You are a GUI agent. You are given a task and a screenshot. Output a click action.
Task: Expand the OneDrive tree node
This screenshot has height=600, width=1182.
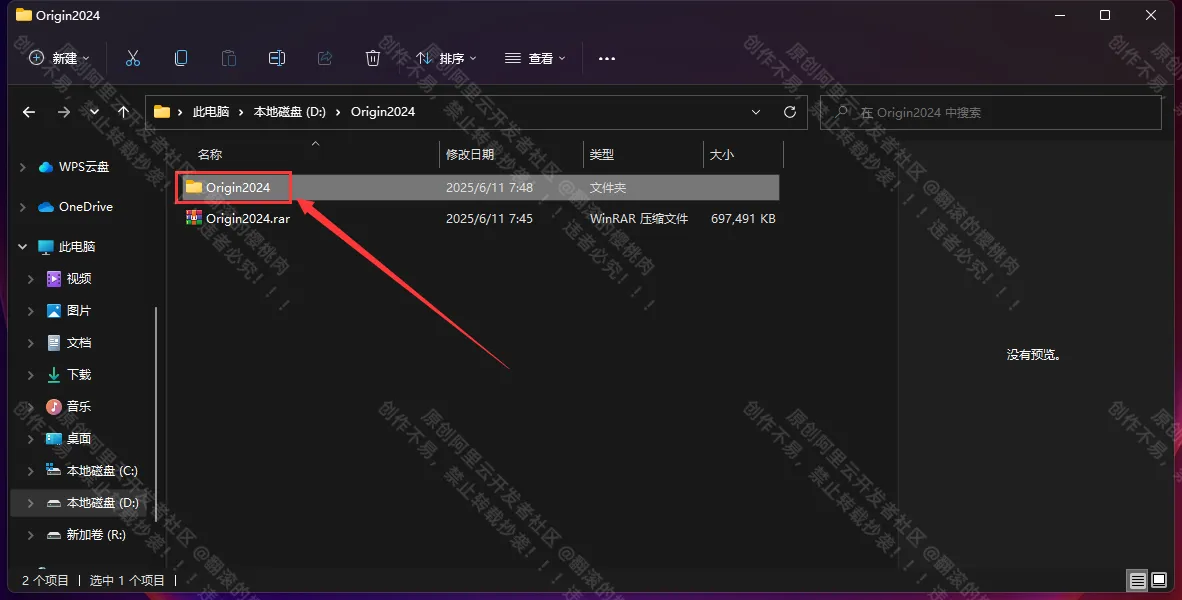click(23, 207)
